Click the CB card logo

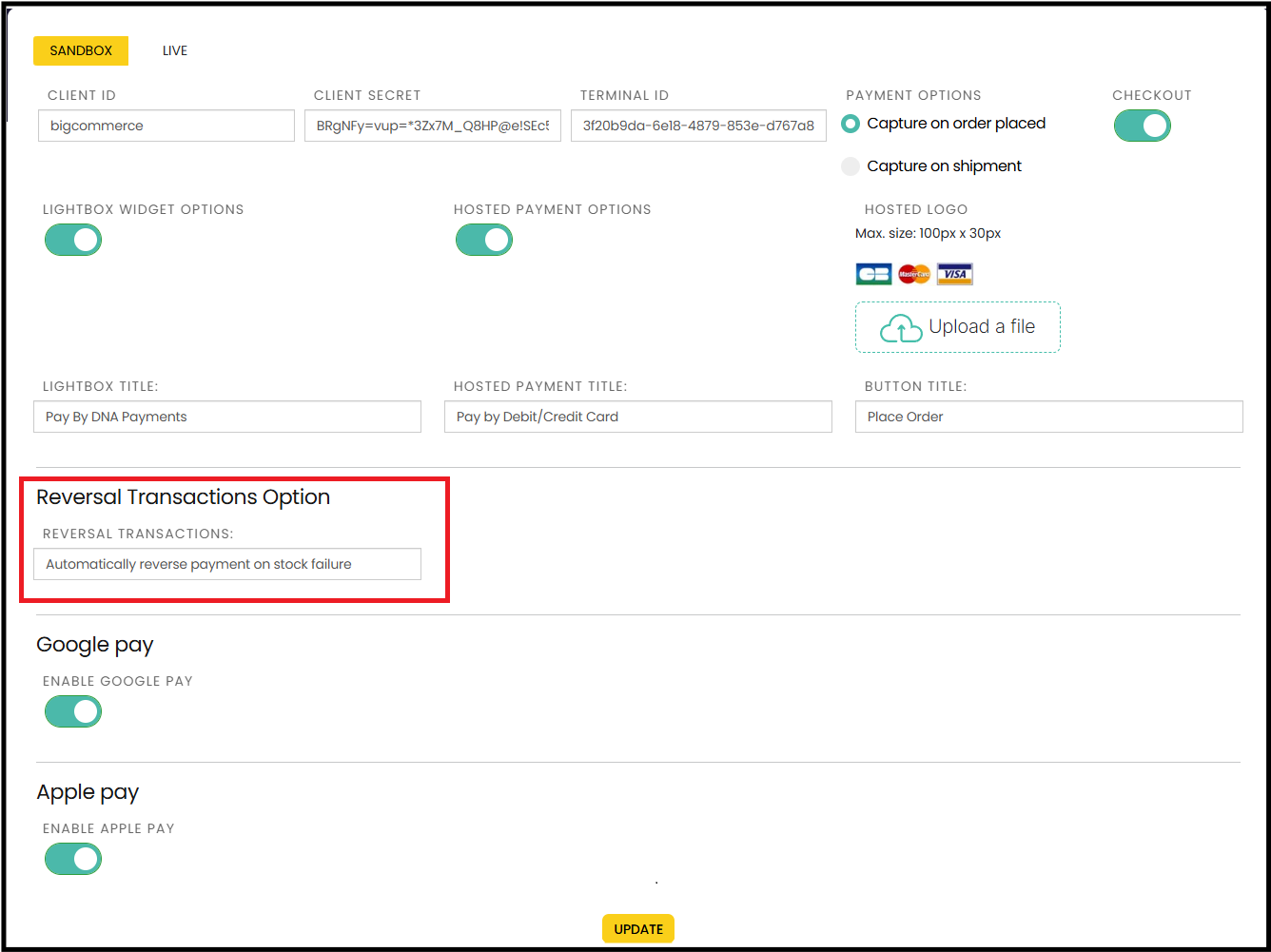coord(873,275)
